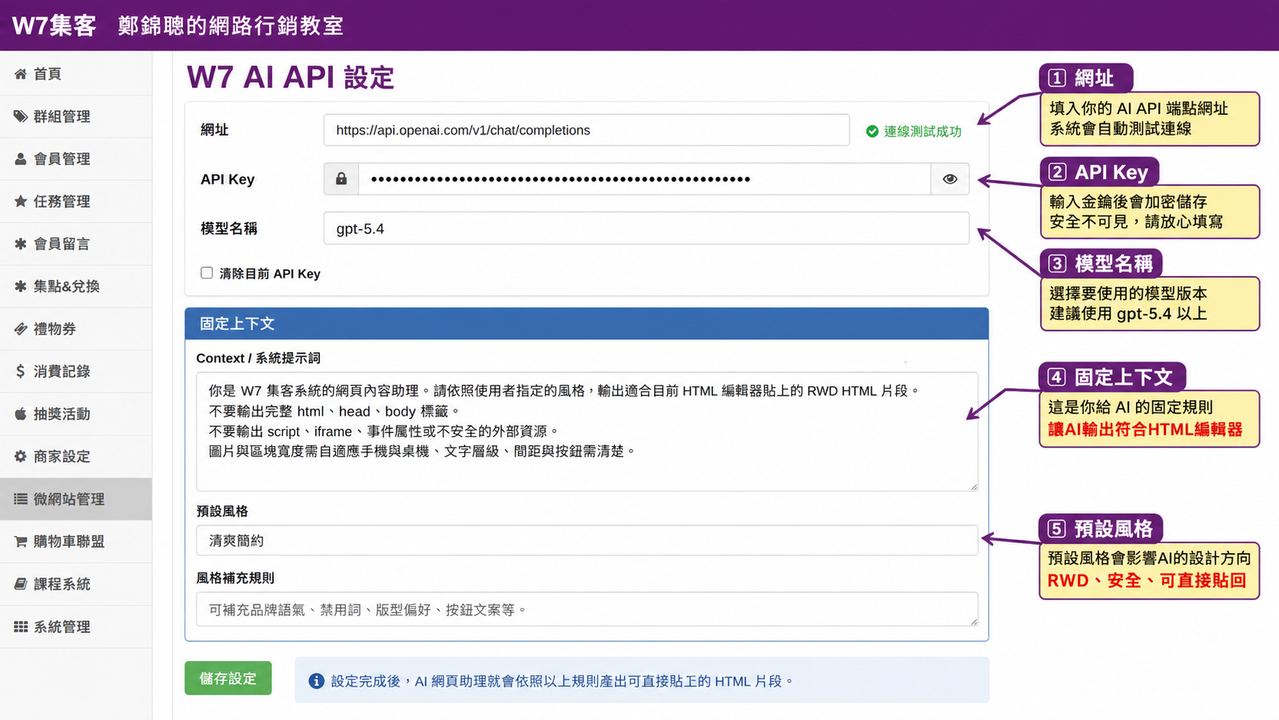The width and height of the screenshot is (1279, 720).
Task: Click the list icon beside 微網站管理
Action: pyautogui.click(x=20, y=499)
